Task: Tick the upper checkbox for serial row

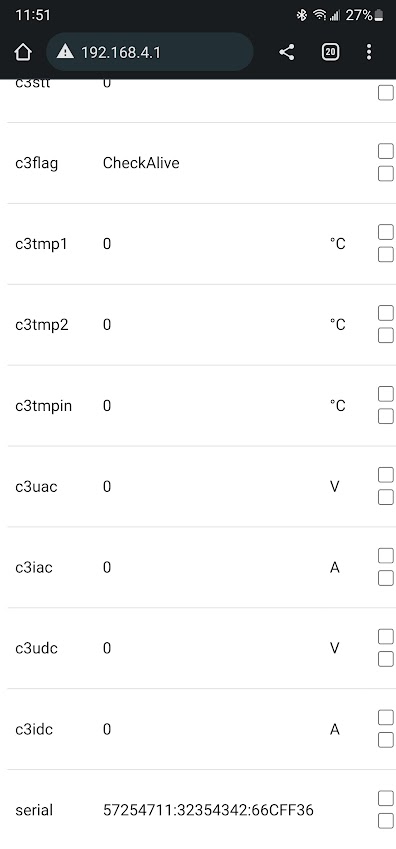Action: (x=386, y=798)
